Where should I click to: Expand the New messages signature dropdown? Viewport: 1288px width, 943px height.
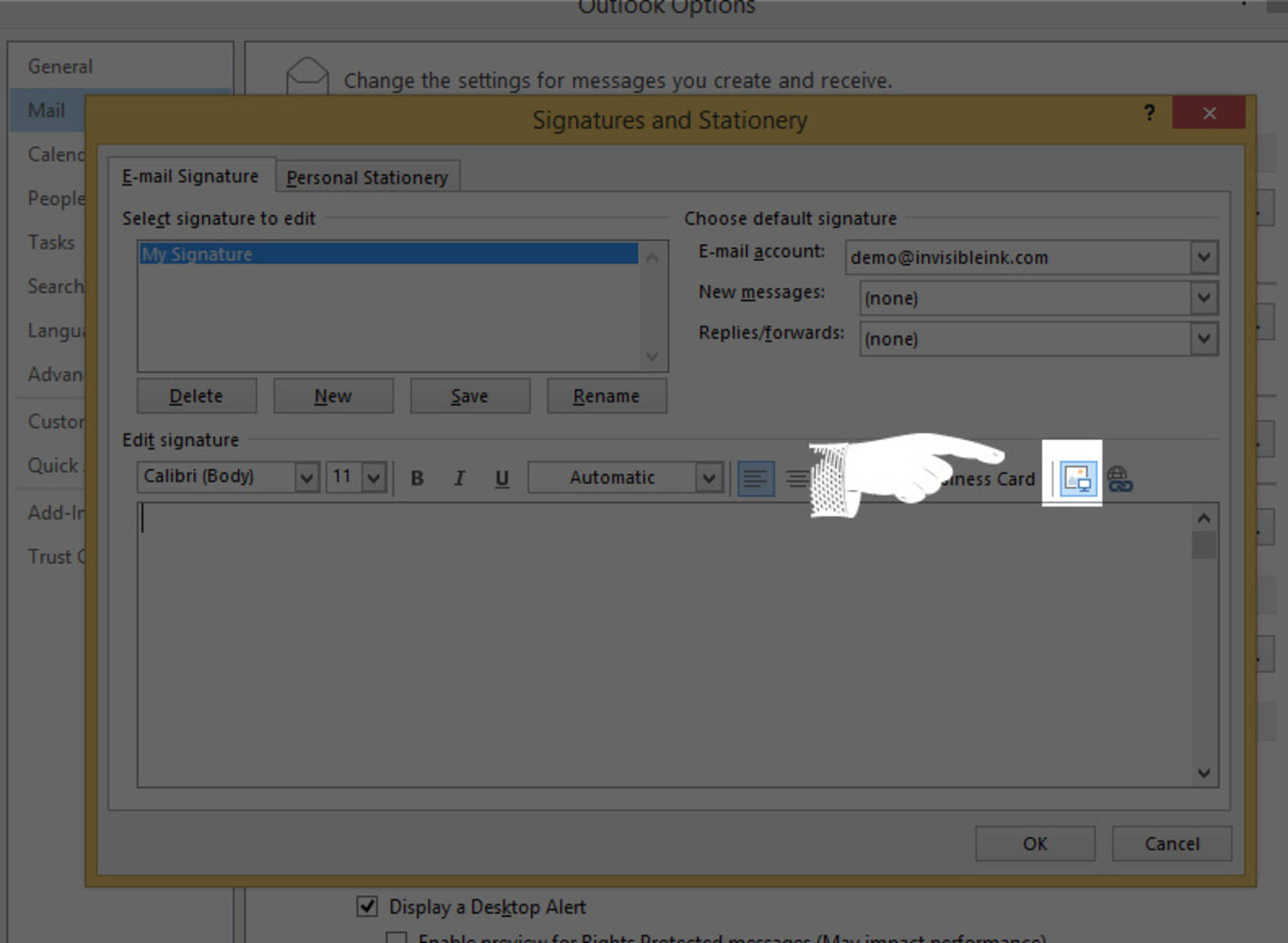1204,298
